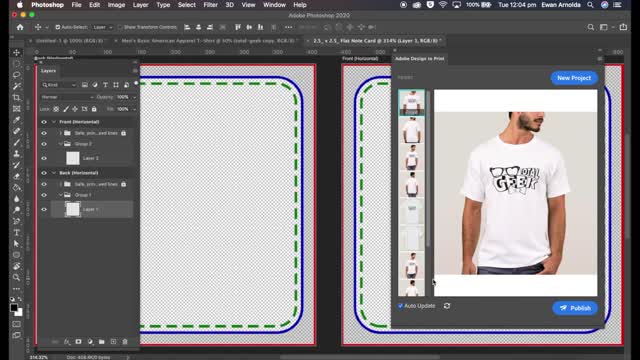Screen dimensions: 640x360
Task: Click the New Project button
Action: coord(574,78)
